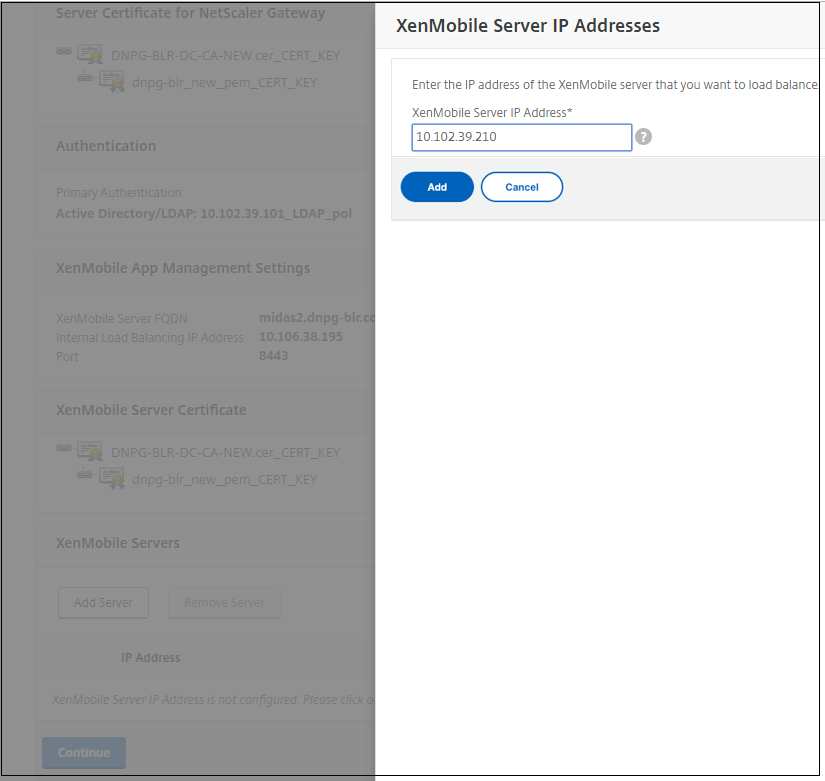Click the Remove Server button in background page

tap(224, 603)
